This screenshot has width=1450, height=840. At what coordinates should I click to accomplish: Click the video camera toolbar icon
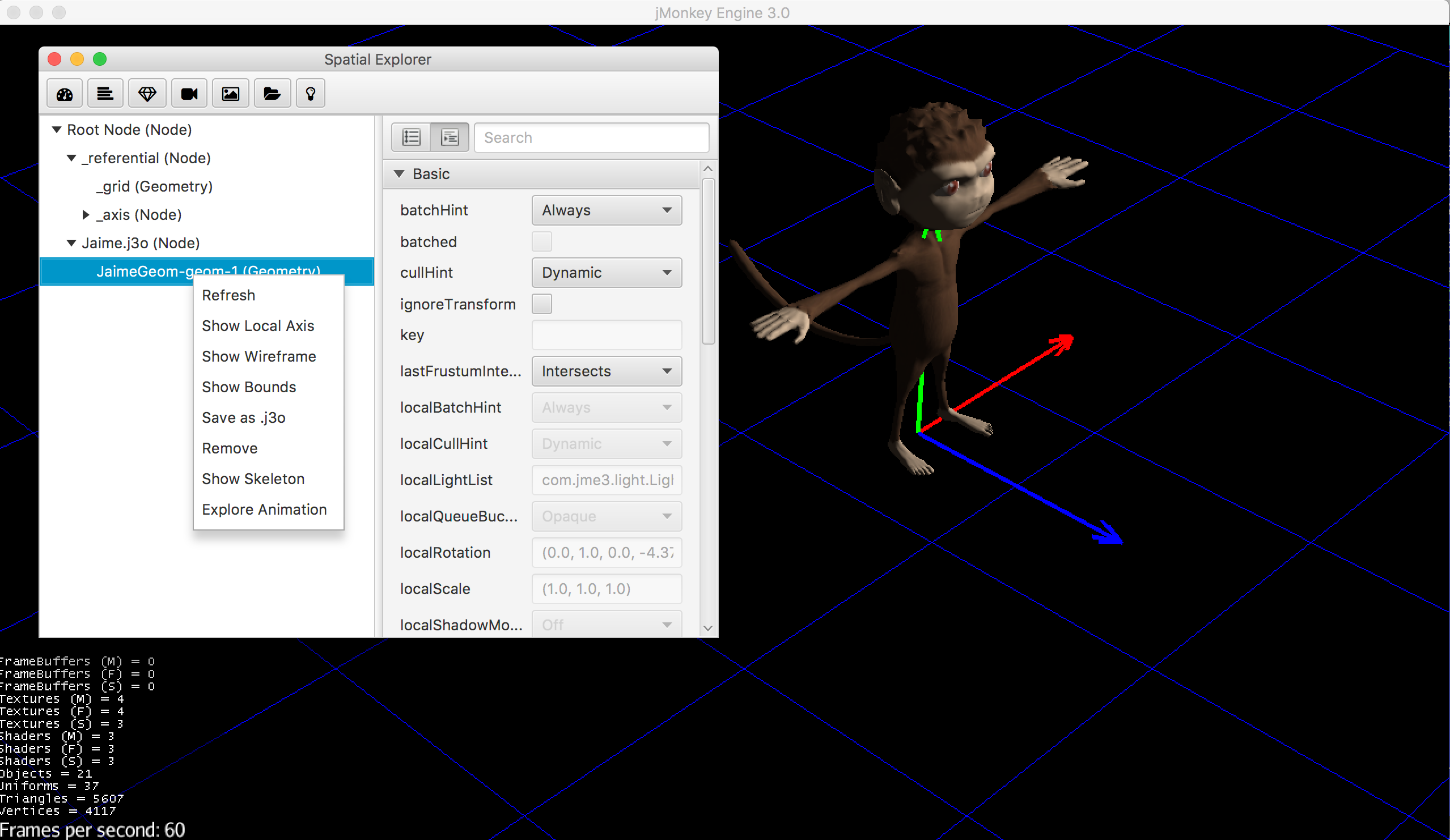point(189,94)
